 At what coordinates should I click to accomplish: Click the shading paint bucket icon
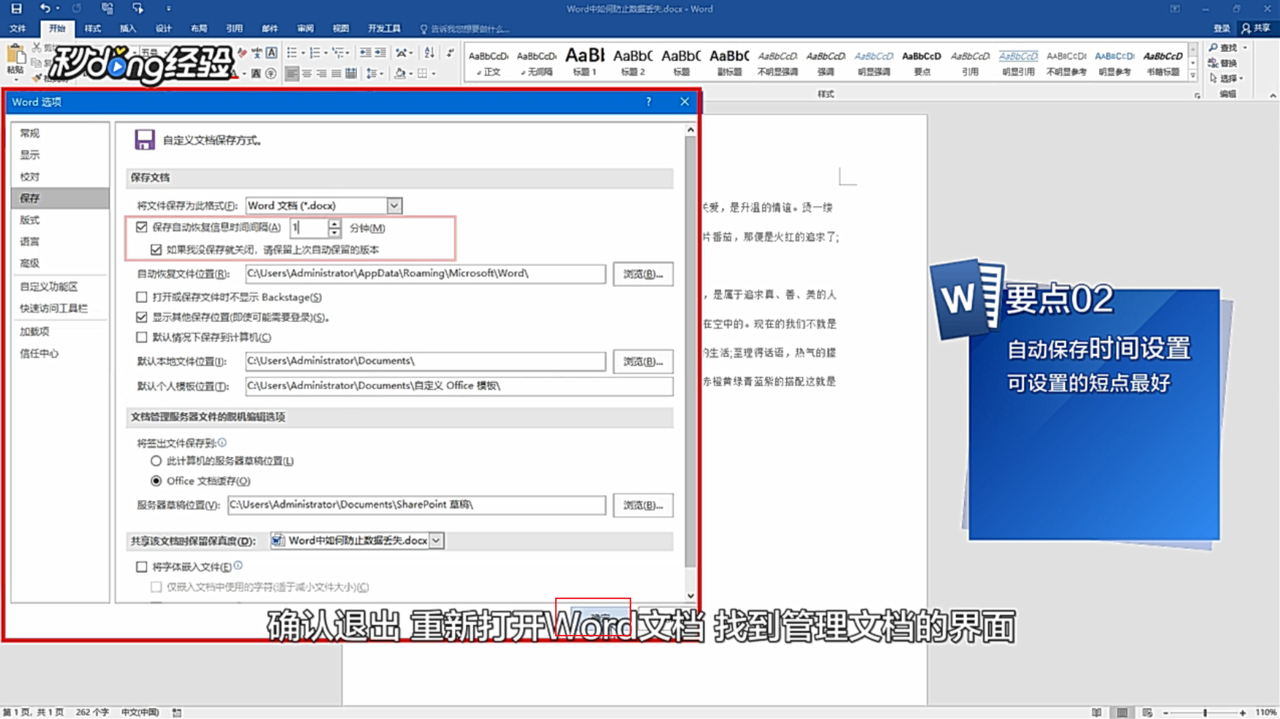point(400,73)
